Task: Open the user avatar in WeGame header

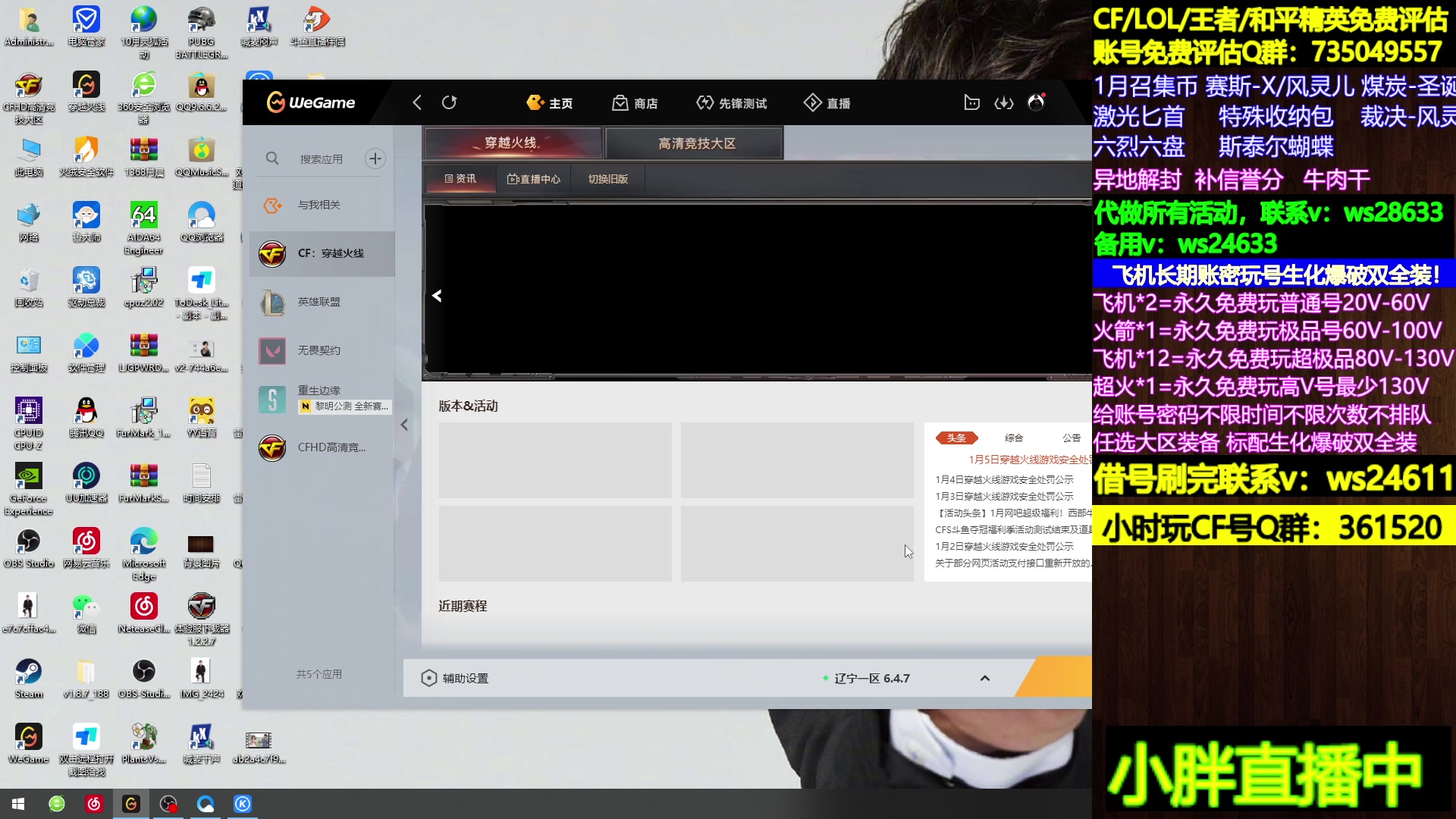Action: tap(1036, 102)
